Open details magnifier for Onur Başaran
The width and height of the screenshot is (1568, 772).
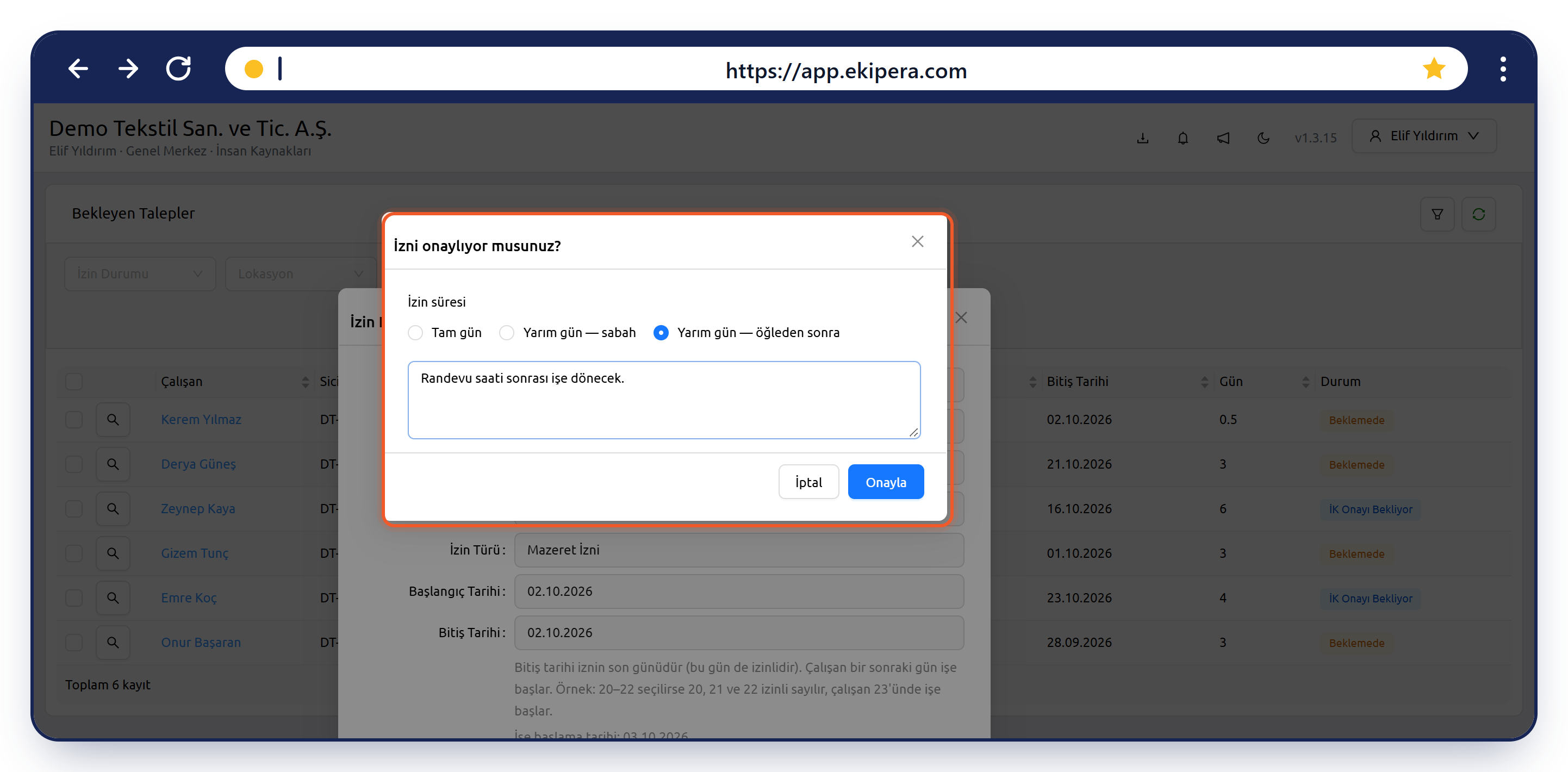(113, 642)
